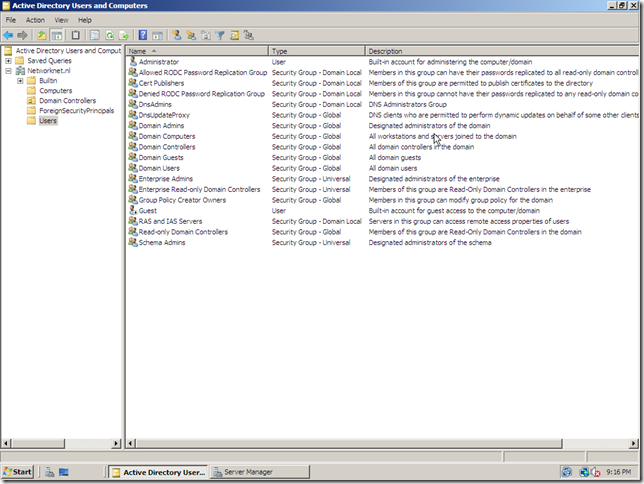Image resolution: width=644 pixels, height=484 pixels.
Task: Select RAS and IAS Servers entry
Action: pyautogui.click(x=170, y=221)
